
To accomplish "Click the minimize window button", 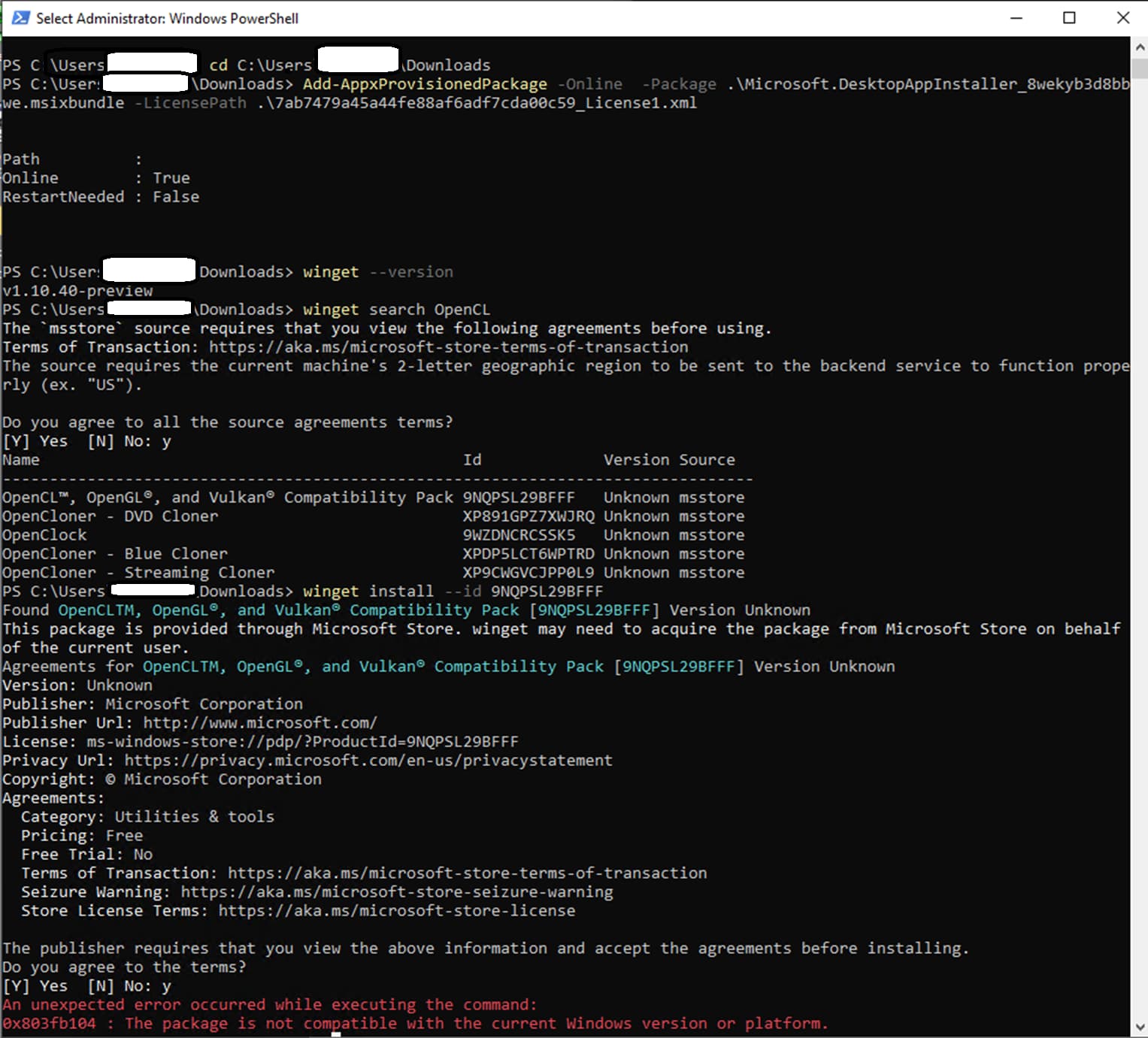I will (x=1016, y=17).
